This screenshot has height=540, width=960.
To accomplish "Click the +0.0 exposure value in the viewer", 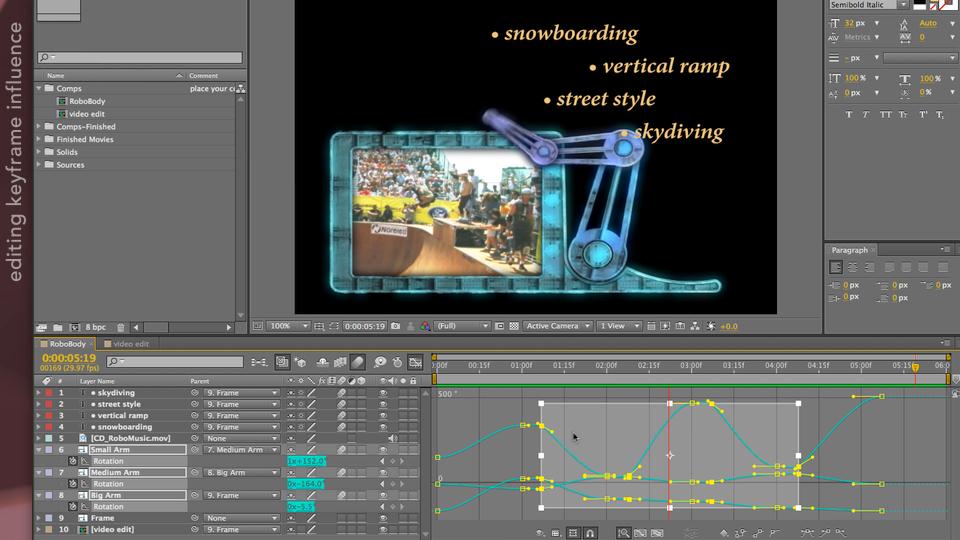I will [729, 326].
